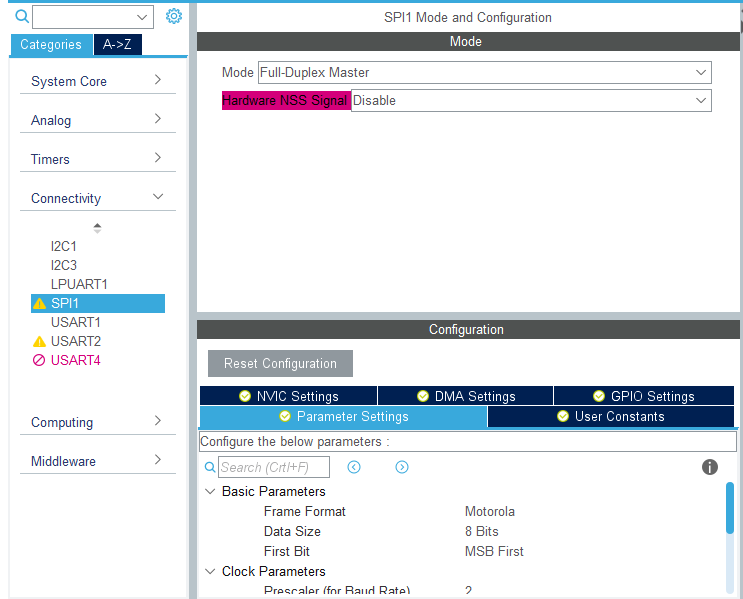Click the NVIC Settings check icon
Viewport: 743px width, 599px height.
pyautogui.click(x=245, y=396)
